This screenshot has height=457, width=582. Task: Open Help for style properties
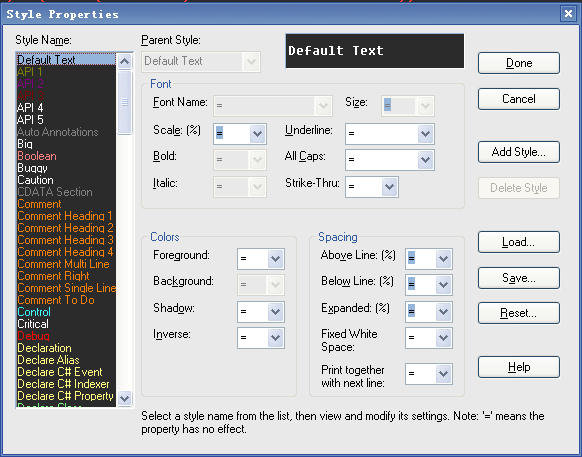[519, 367]
